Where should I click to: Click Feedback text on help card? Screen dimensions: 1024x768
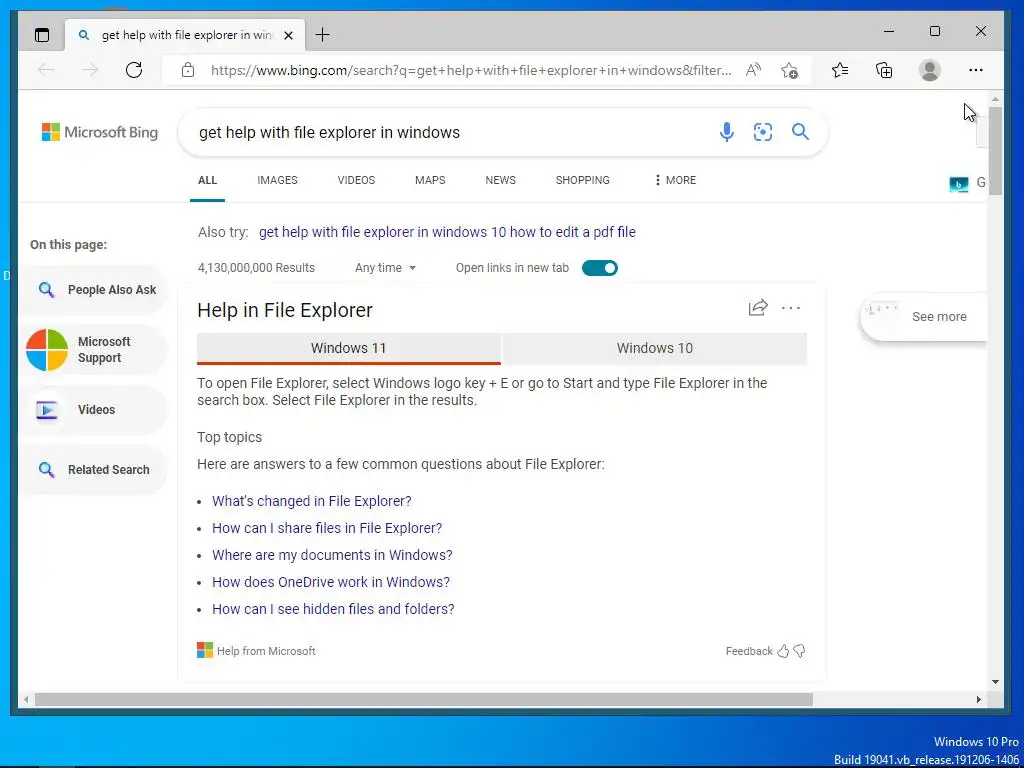[748, 651]
